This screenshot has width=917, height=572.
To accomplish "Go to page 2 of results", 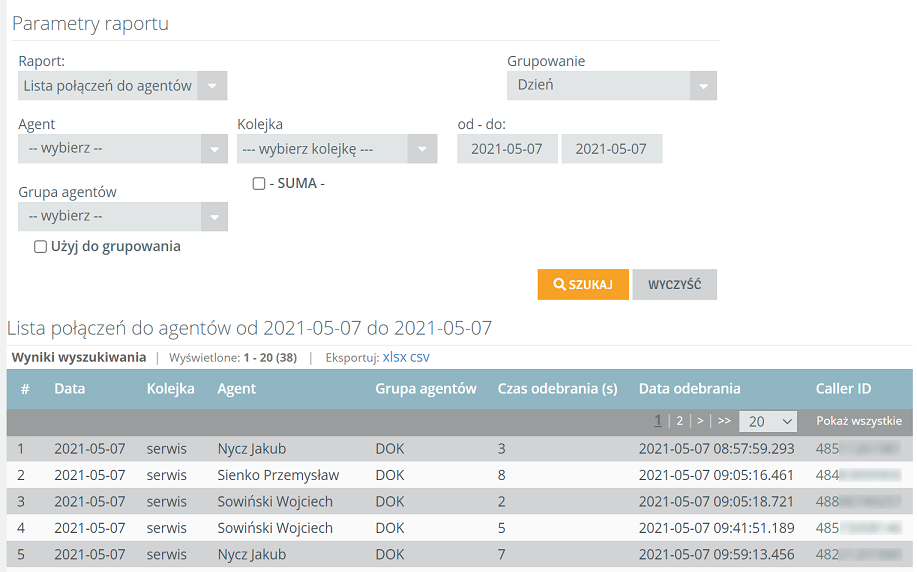I will 680,421.
